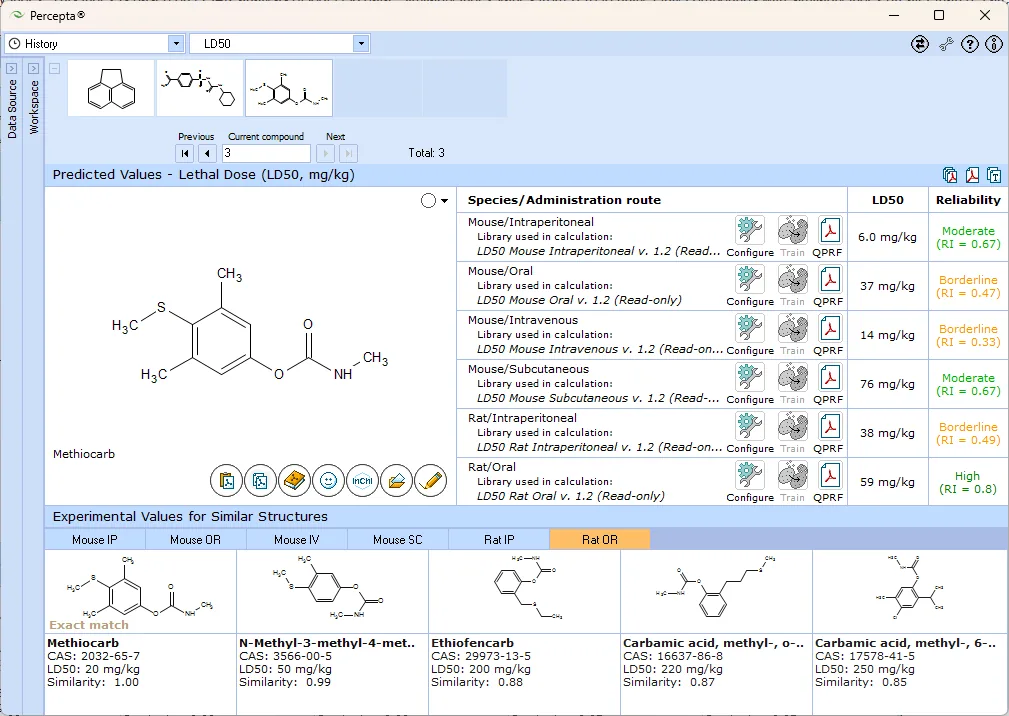
Task: Switch to the Rat IP tab
Action: (x=499, y=540)
